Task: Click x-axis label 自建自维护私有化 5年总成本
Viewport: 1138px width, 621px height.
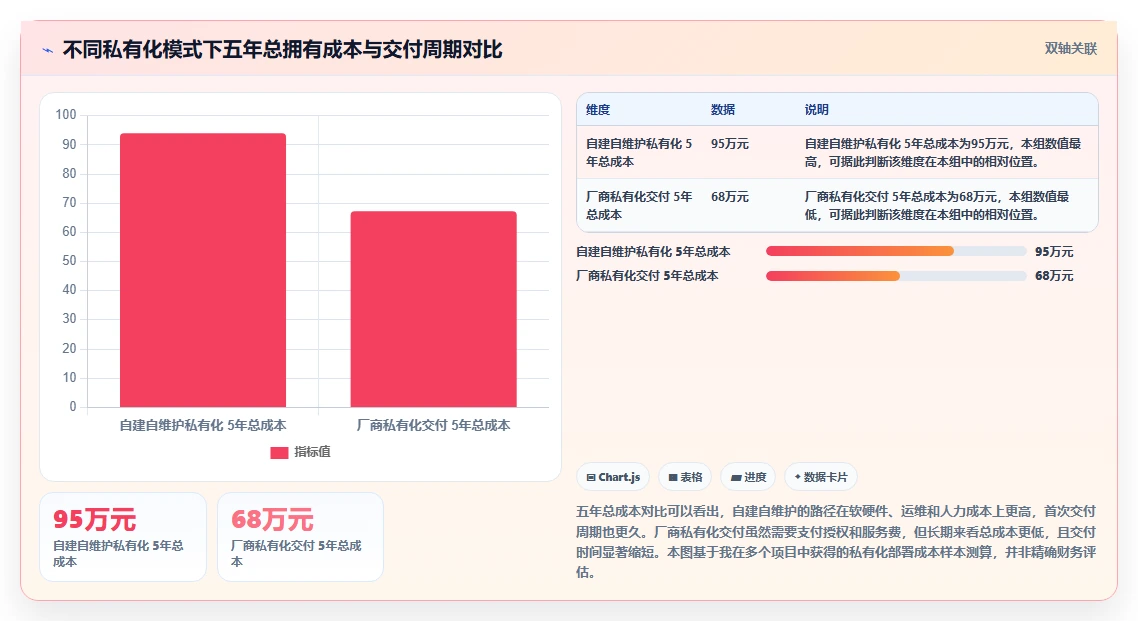Action: pyautogui.click(x=202, y=425)
